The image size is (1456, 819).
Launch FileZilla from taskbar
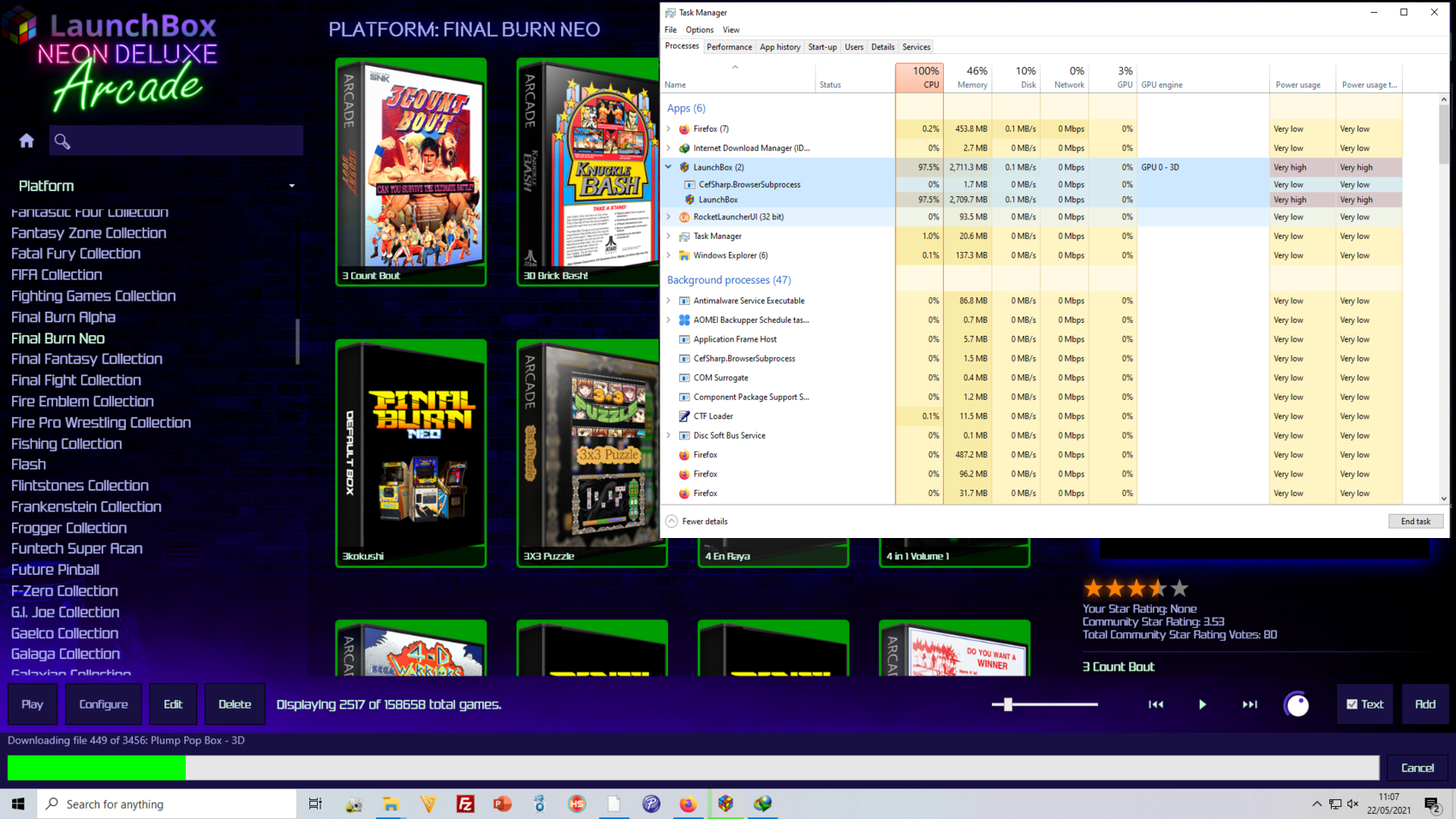click(465, 804)
